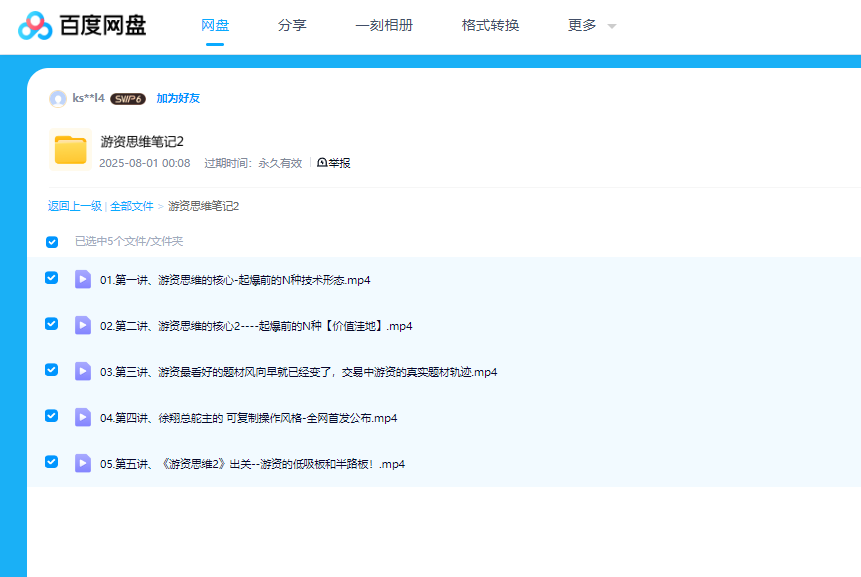Uncheck the checkbox for 04.第四讲 video
The image size is (861, 577).
52,416
